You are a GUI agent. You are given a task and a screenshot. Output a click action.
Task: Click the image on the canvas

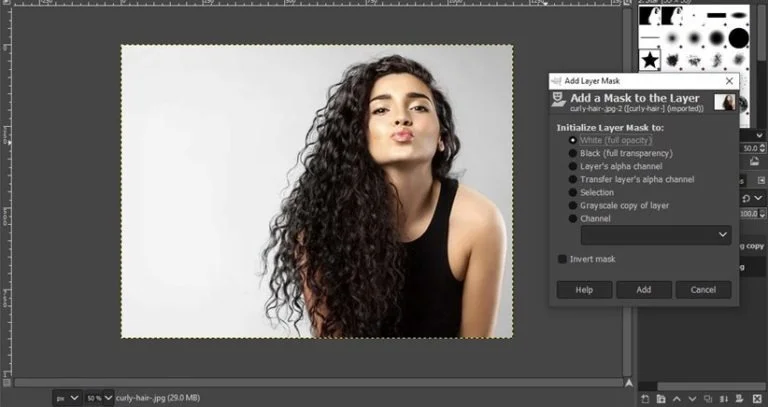317,192
